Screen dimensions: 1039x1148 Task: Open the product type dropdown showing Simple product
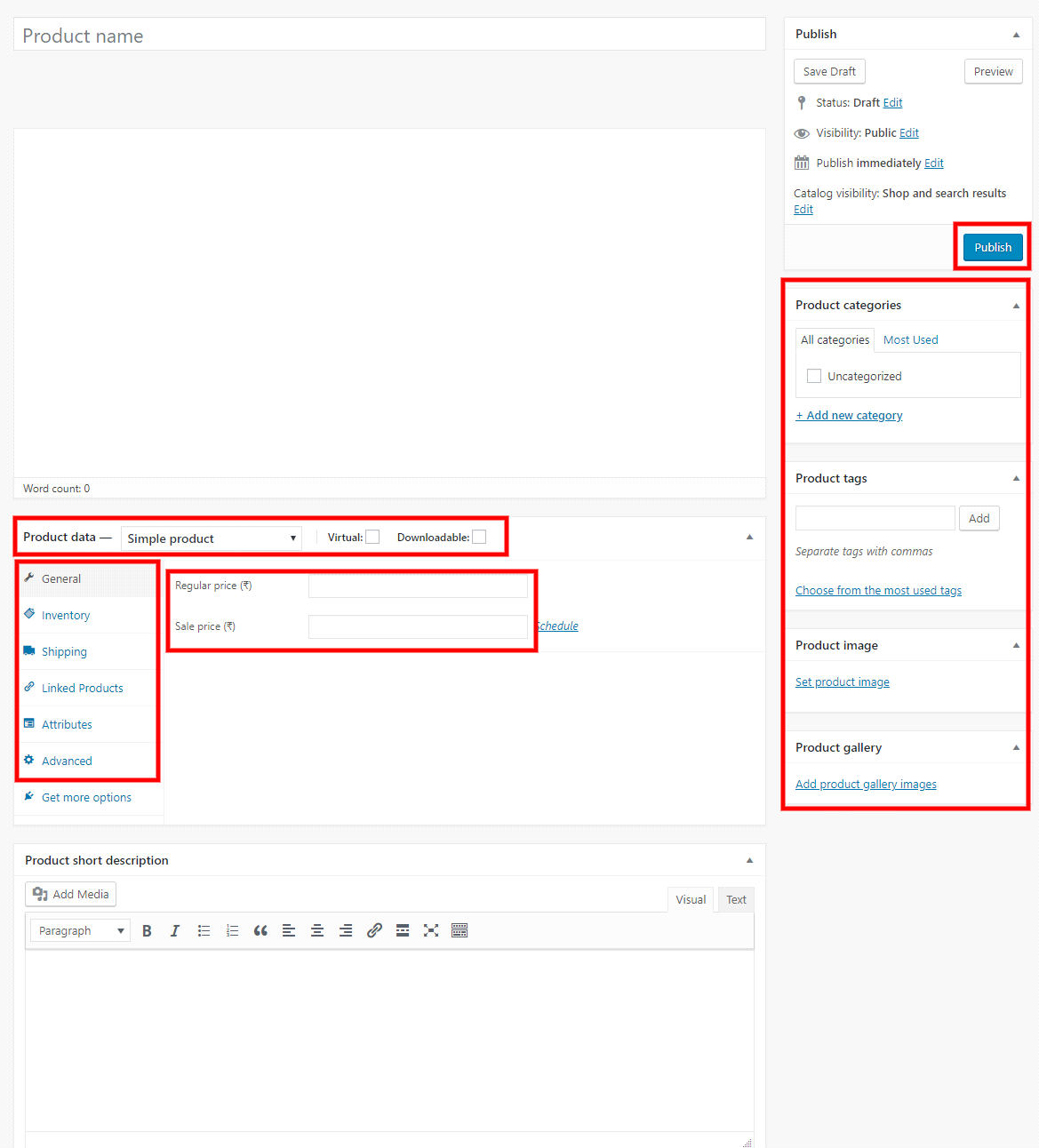211,538
